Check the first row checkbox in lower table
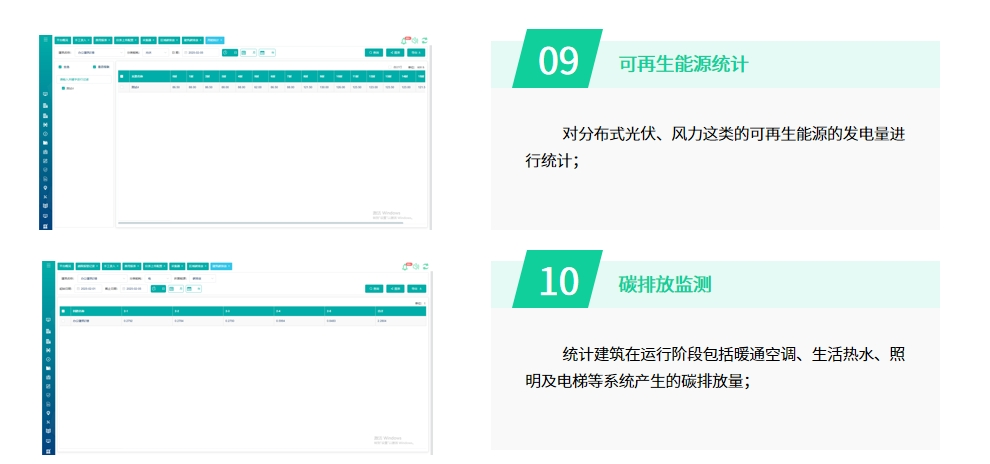Image resolution: width=990 pixels, height=464 pixels. [65, 321]
